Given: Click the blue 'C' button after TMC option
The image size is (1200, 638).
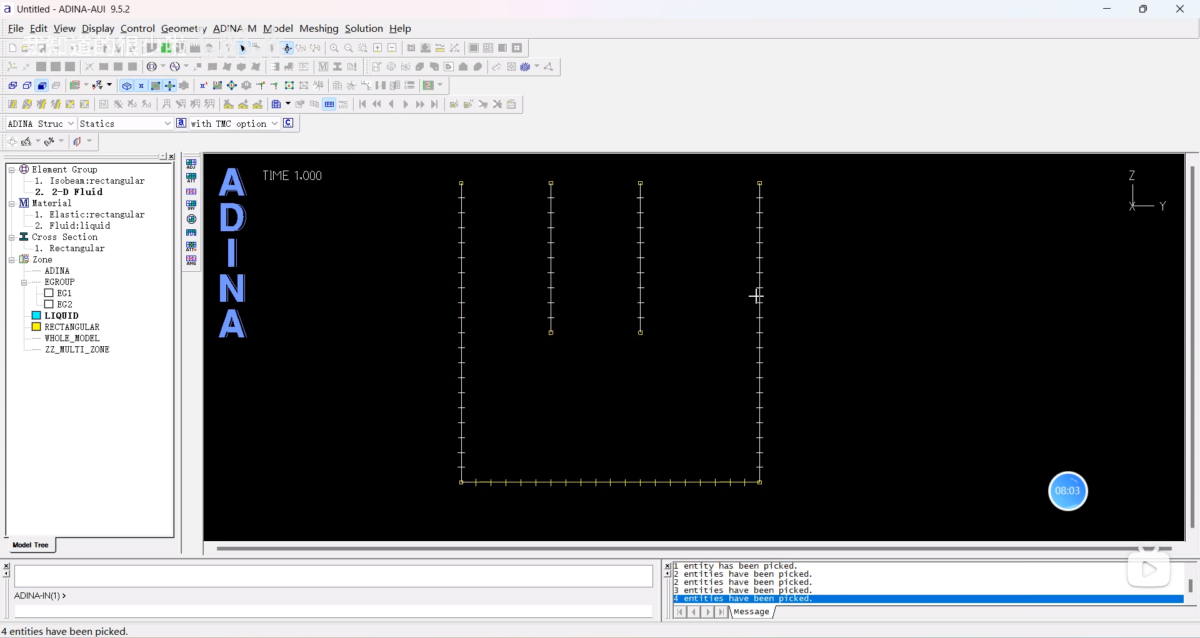Looking at the screenshot, I should [x=288, y=123].
